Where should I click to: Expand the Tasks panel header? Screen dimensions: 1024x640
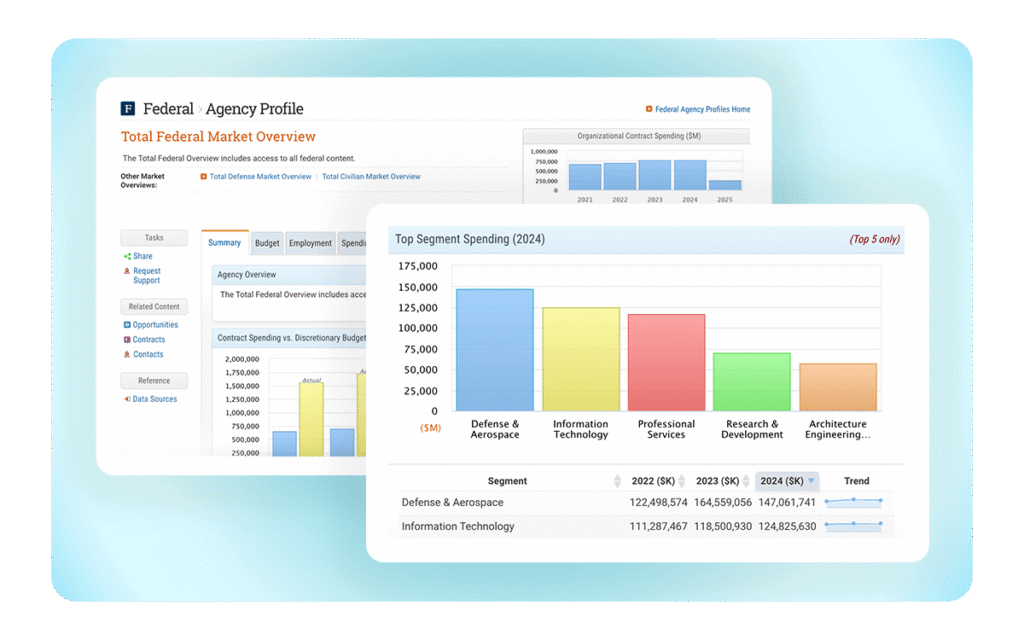153,237
